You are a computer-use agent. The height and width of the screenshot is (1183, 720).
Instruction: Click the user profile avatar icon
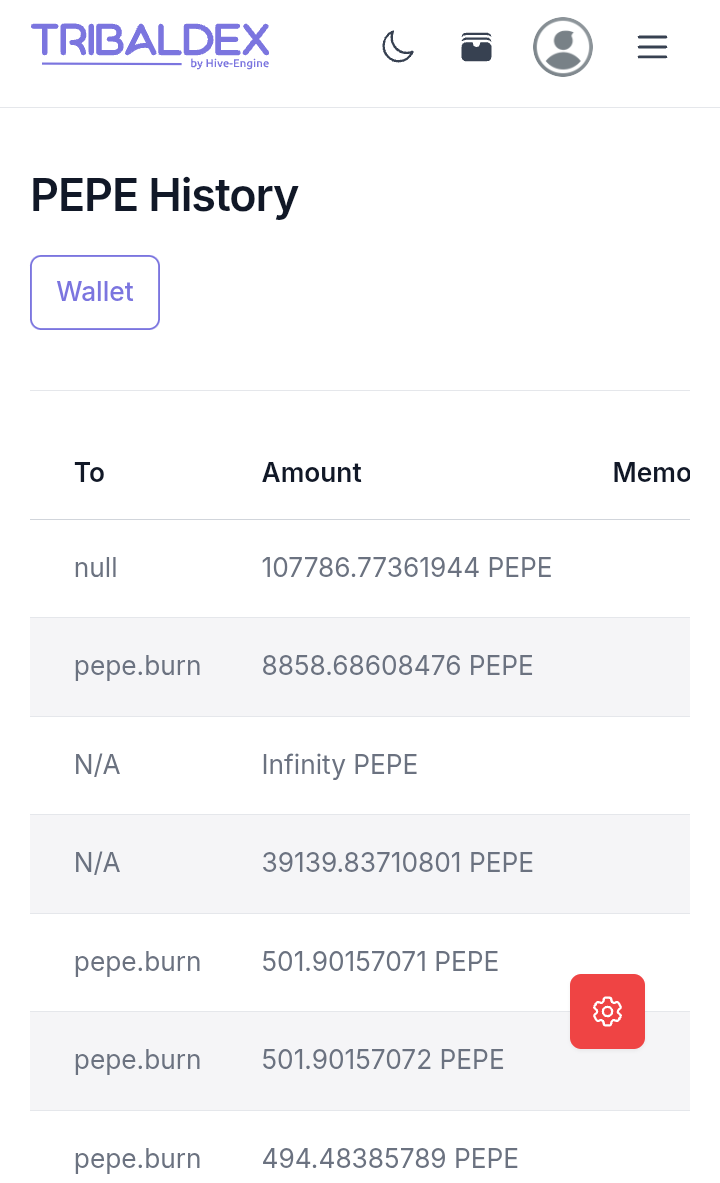click(x=563, y=47)
